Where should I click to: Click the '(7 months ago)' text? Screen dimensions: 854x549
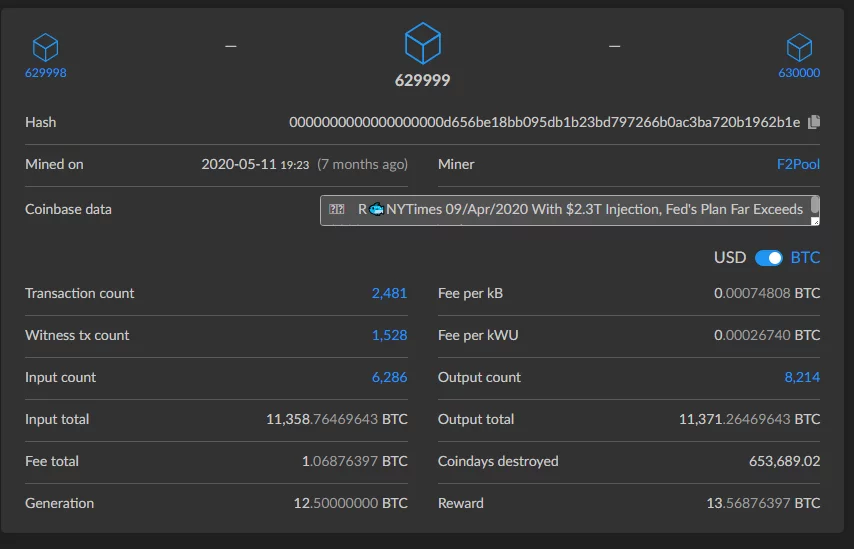362,164
